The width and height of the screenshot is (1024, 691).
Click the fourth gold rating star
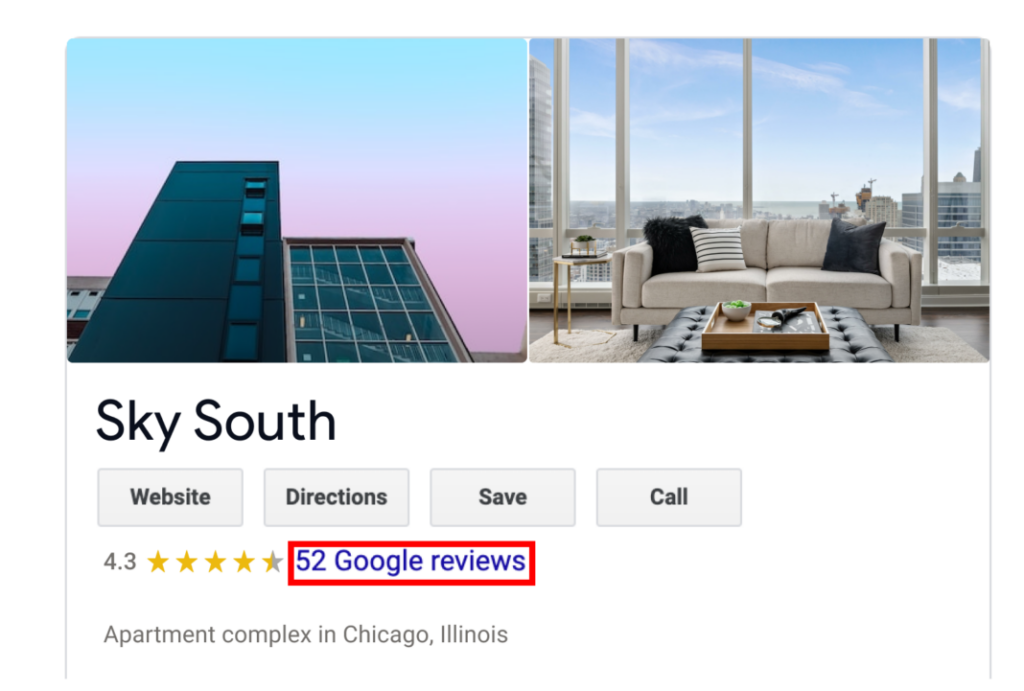(x=244, y=562)
